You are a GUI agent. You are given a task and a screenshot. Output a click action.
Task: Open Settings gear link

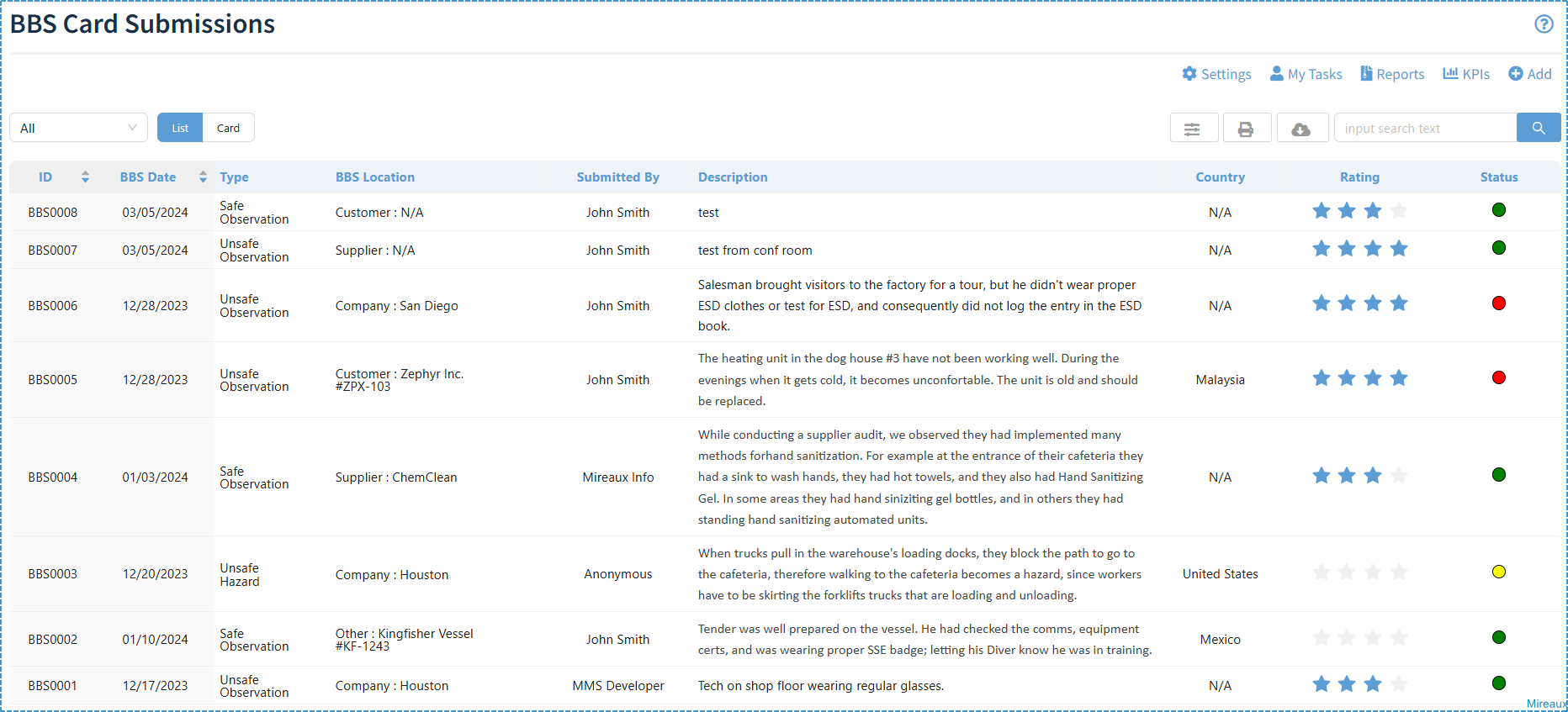tap(1216, 74)
